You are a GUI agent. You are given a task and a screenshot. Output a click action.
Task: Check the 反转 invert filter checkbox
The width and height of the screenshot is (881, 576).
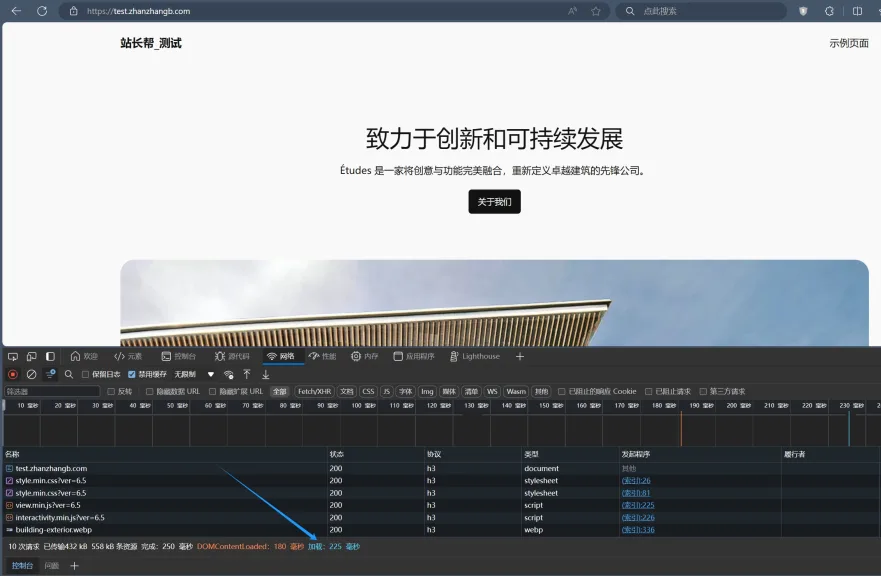click(110, 391)
